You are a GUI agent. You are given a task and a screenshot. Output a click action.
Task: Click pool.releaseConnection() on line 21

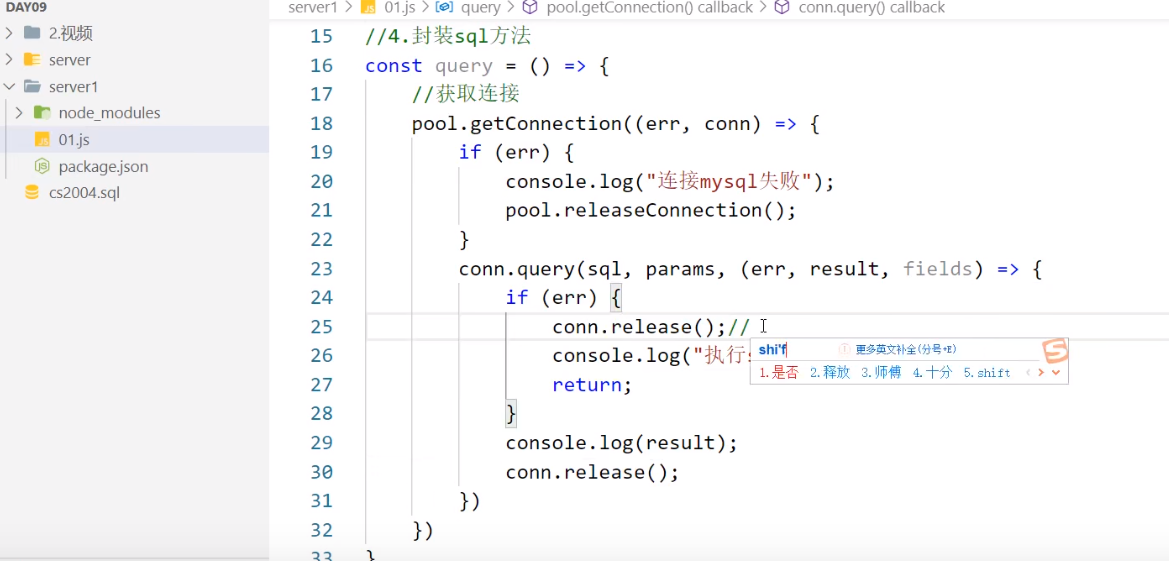pos(645,210)
